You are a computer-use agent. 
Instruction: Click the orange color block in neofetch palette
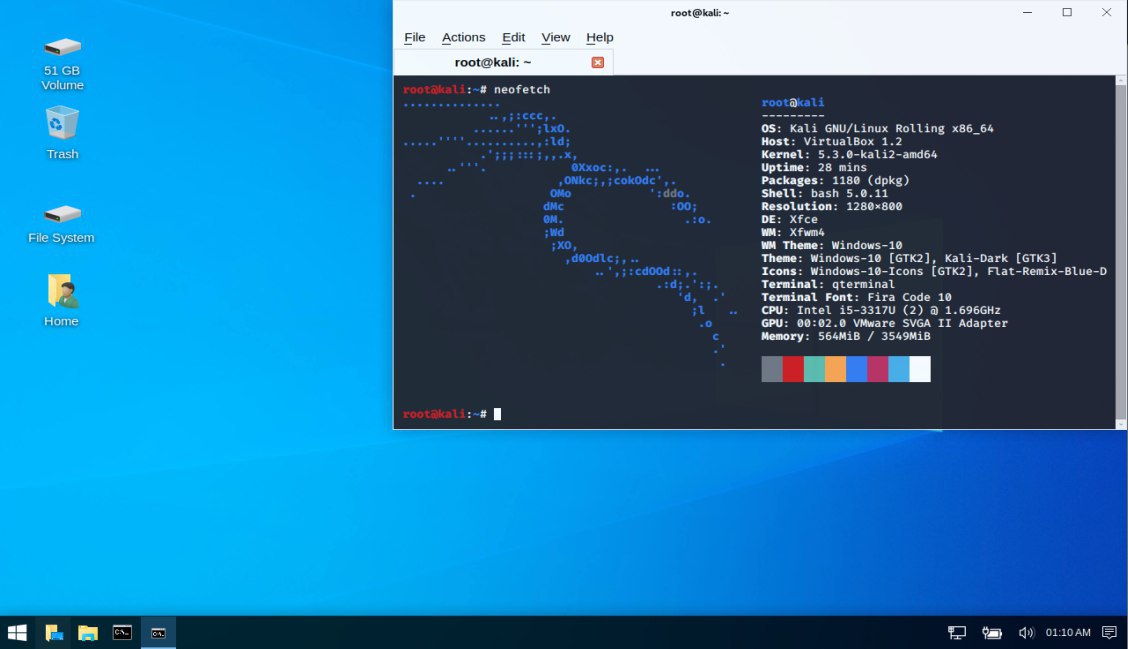point(835,369)
